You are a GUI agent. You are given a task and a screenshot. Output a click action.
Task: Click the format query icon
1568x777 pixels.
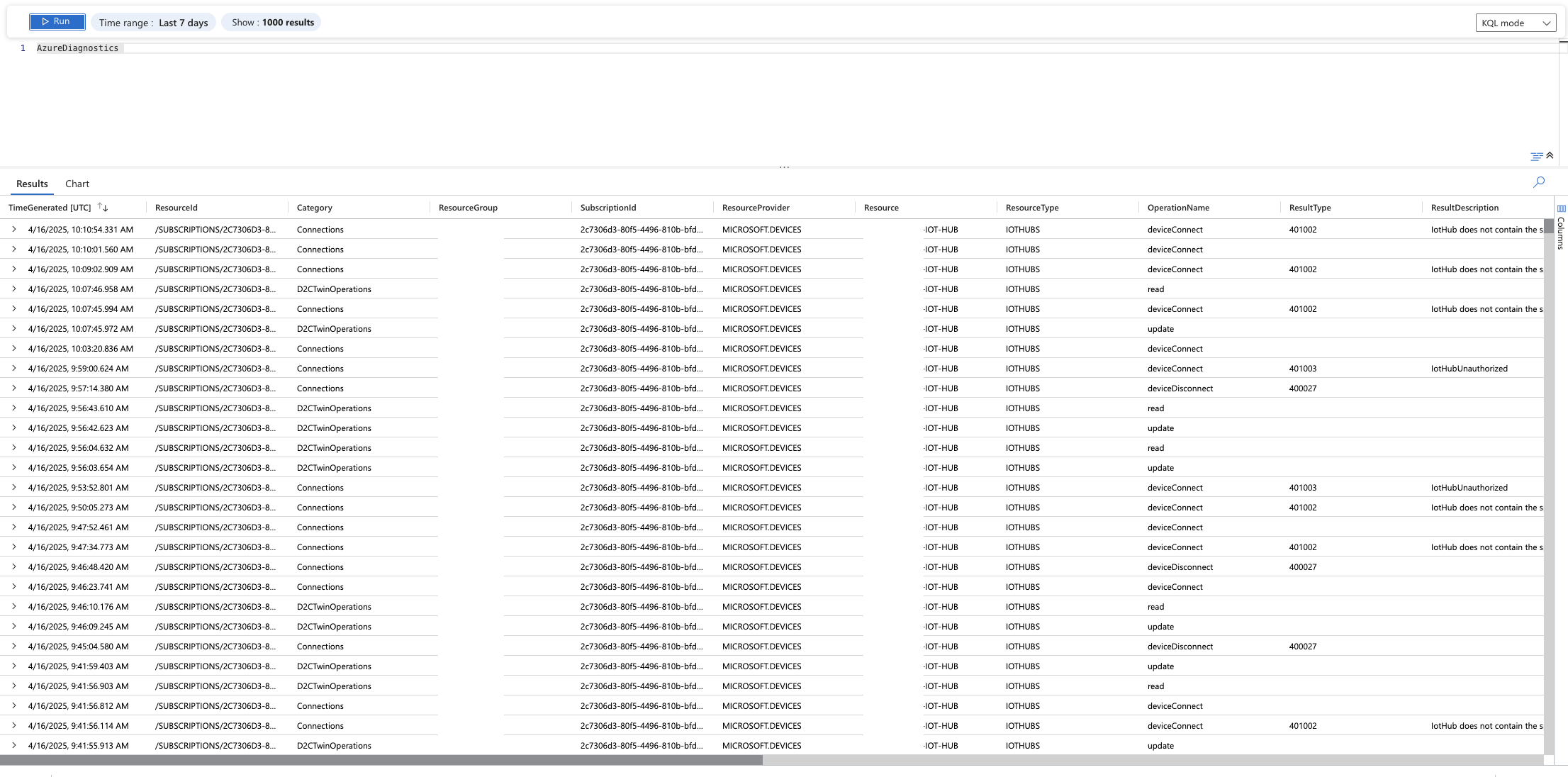coord(1536,156)
